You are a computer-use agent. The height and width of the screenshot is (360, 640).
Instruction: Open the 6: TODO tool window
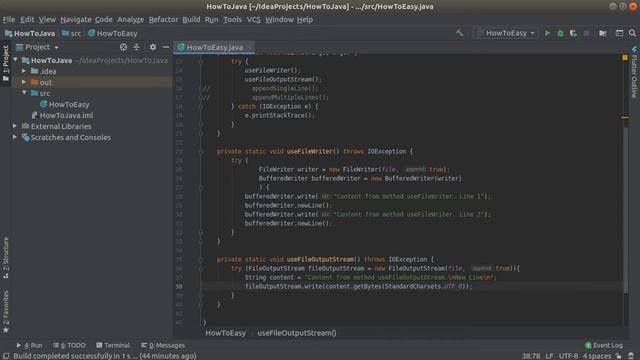tap(69, 345)
